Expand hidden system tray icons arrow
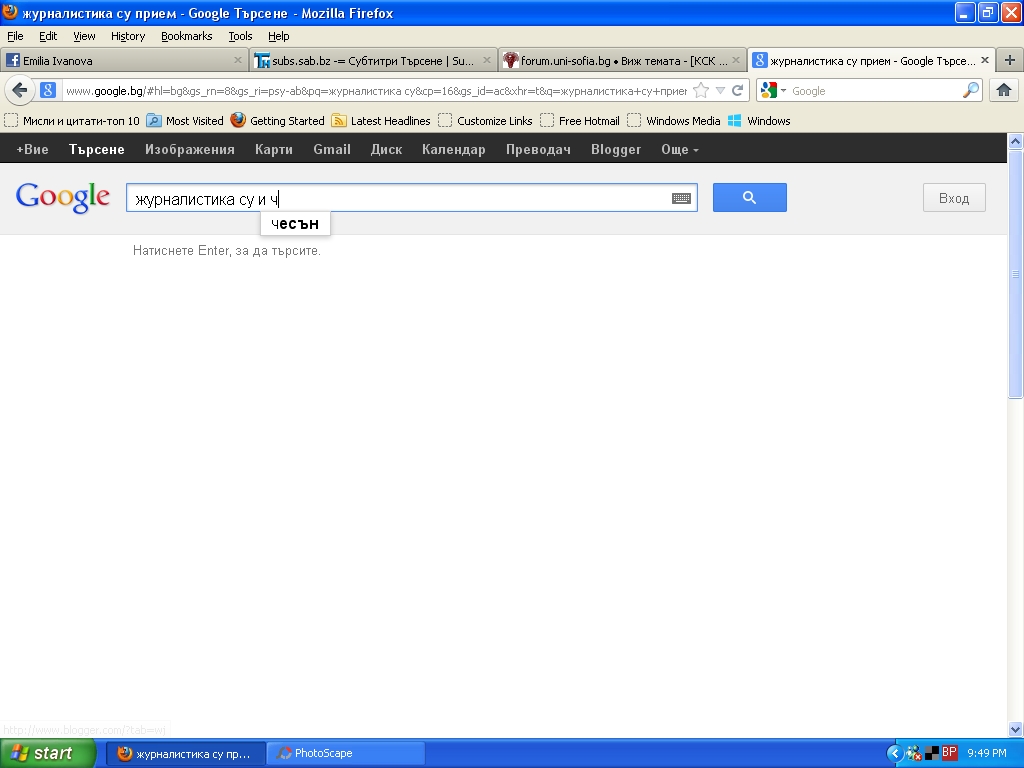 click(894, 753)
